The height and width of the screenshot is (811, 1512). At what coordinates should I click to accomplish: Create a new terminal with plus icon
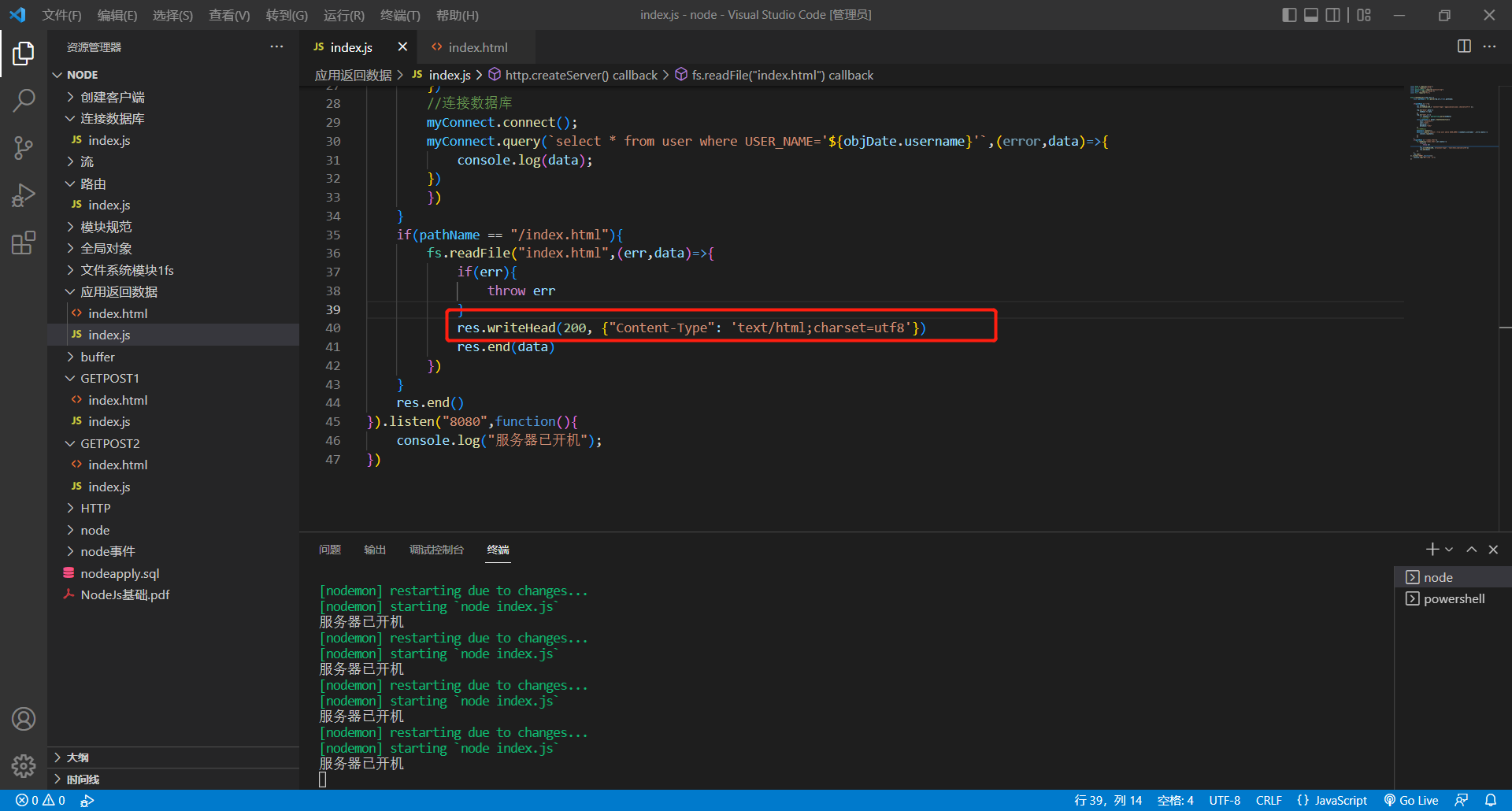1432,550
